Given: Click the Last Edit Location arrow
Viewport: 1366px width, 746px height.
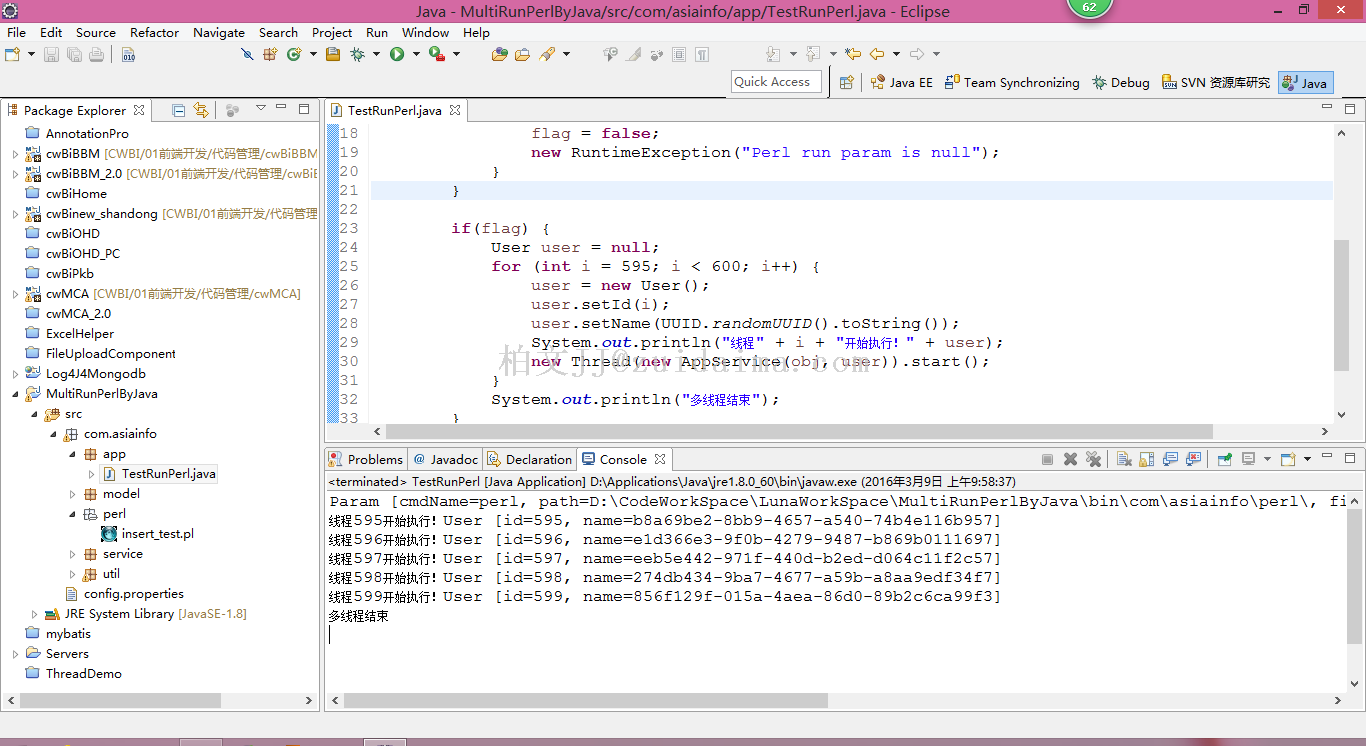Looking at the screenshot, I should (853, 54).
